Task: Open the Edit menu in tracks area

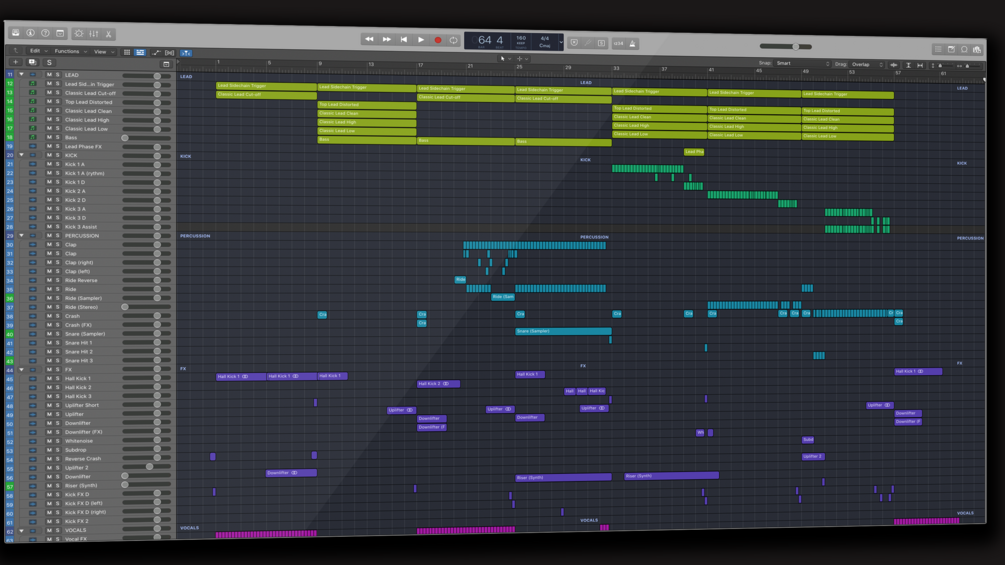Action: click(37, 51)
